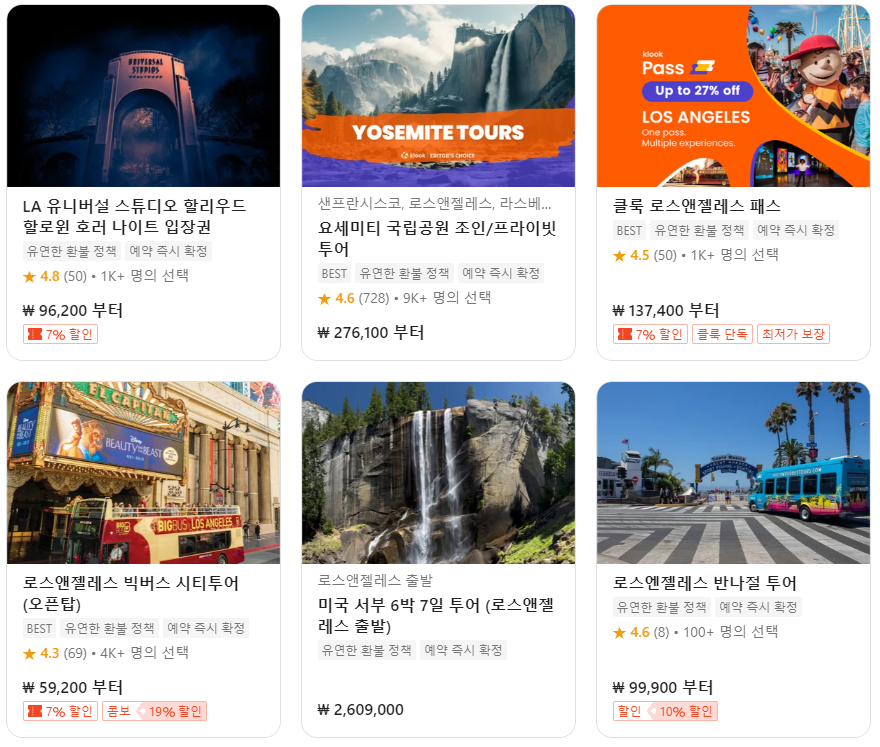Click the star icon beside 4.3 (69)
880x747 pixels.
(x=29, y=653)
